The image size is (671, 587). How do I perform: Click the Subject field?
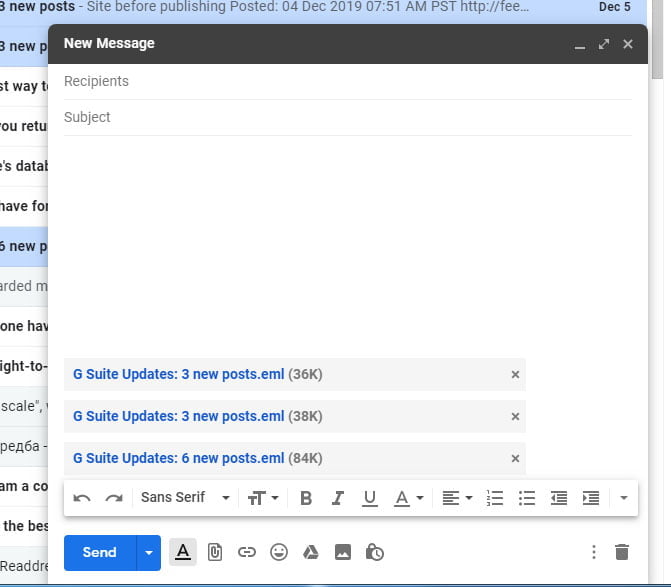point(347,117)
